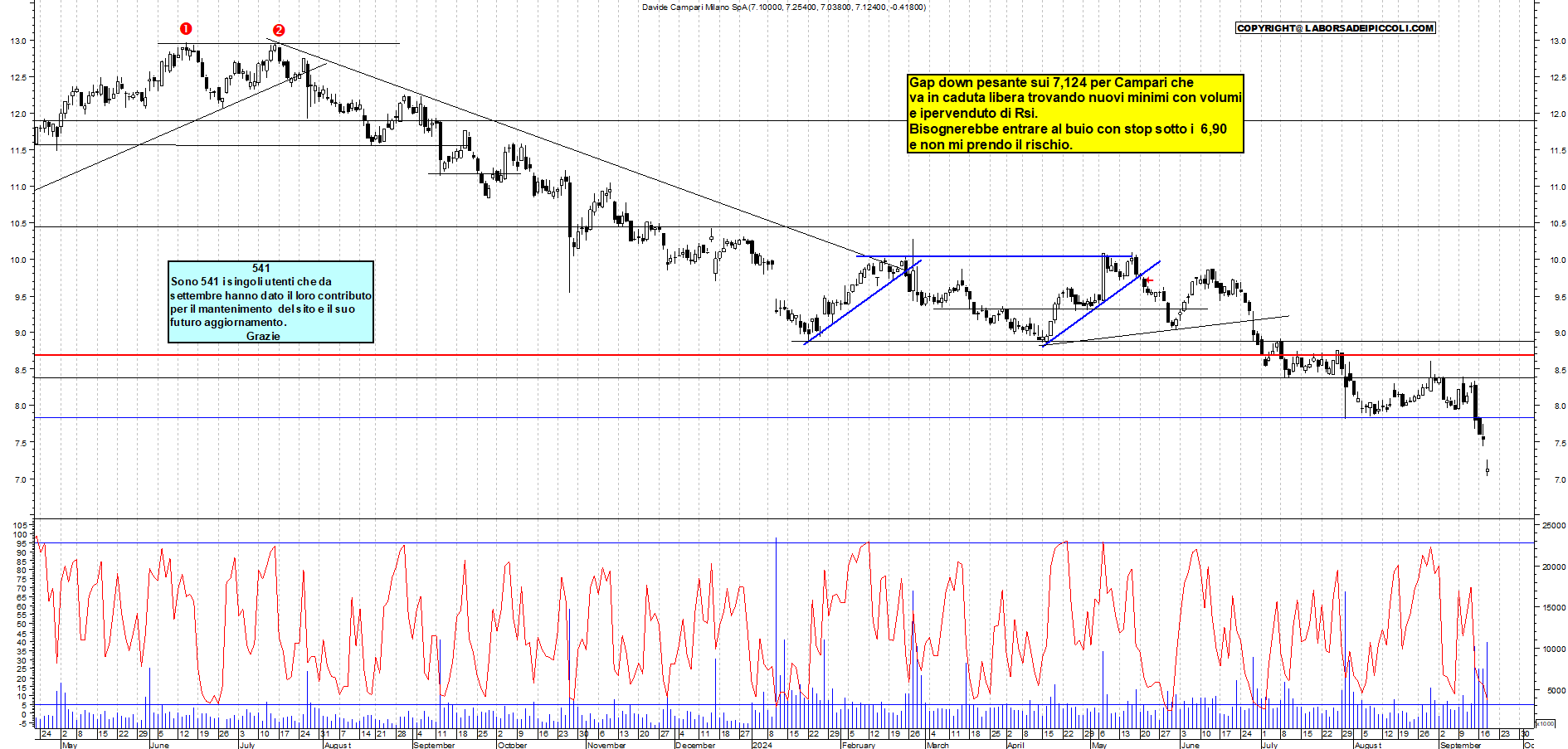Click the 5000 volume axis label
This screenshot has width=1568, height=749.
(1556, 690)
